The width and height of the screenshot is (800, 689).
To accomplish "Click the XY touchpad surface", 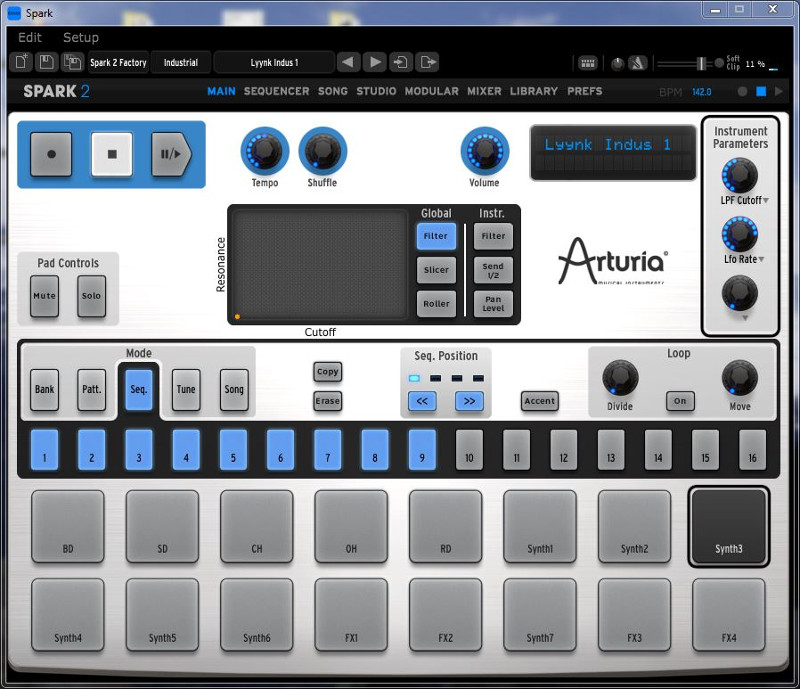I will (320, 265).
